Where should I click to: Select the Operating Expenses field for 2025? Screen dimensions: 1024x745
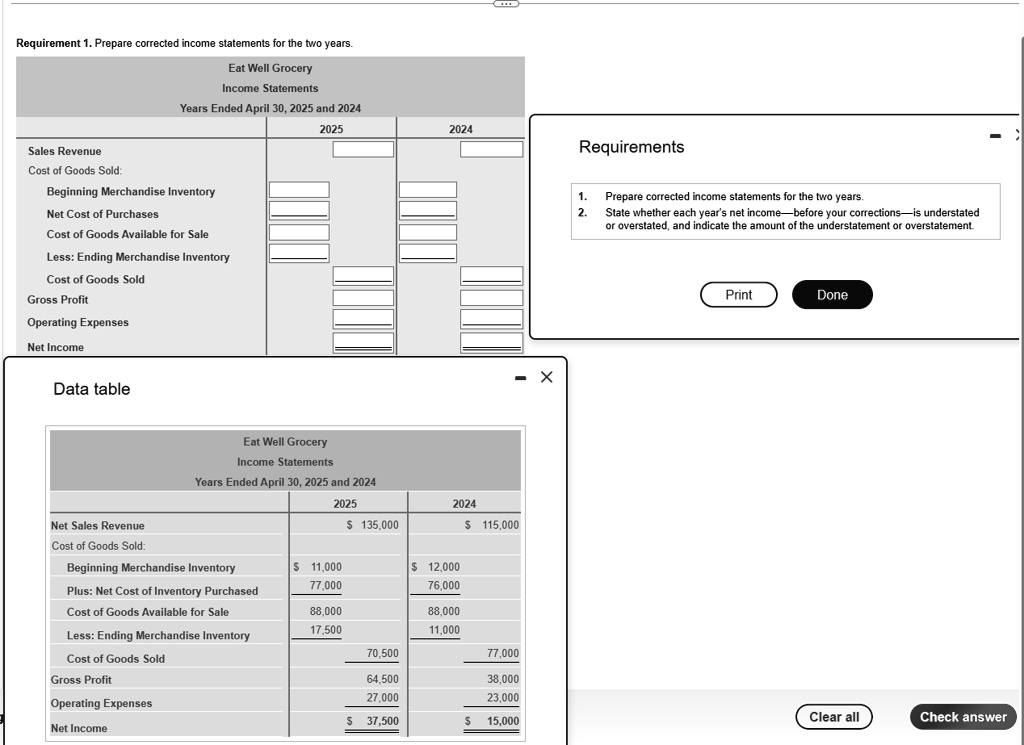[363, 319]
